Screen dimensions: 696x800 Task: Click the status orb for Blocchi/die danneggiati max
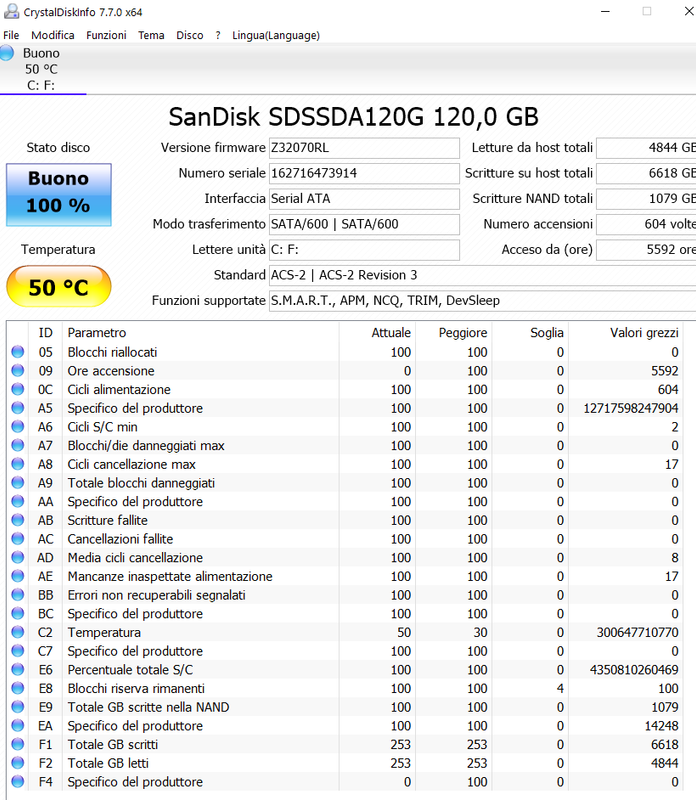(x=18, y=445)
